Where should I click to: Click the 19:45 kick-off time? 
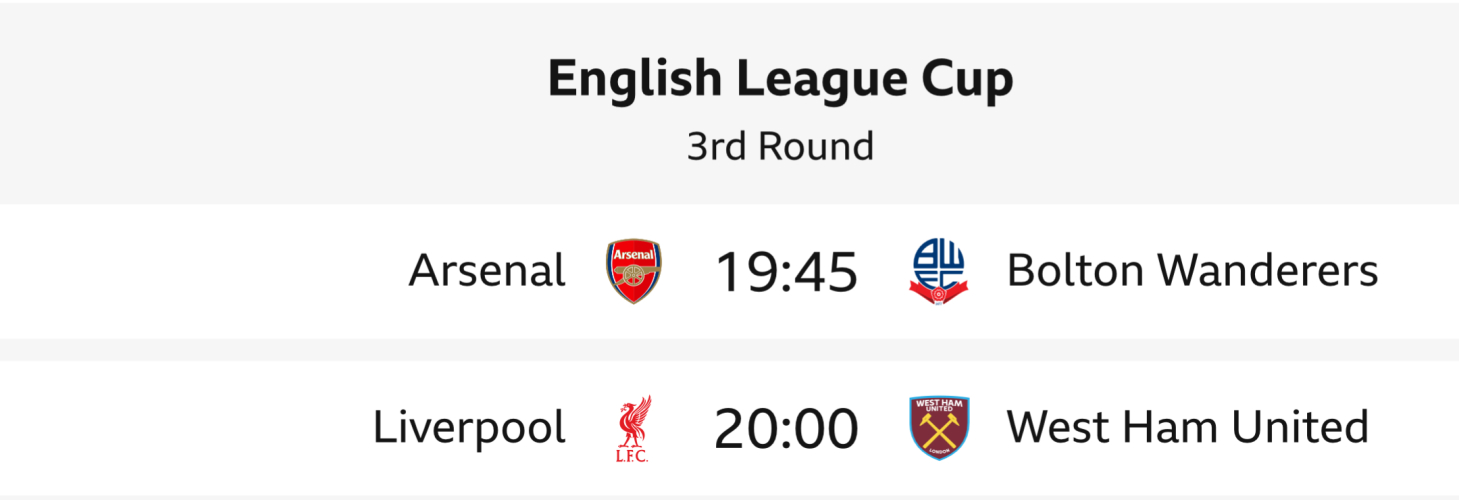[786, 272]
